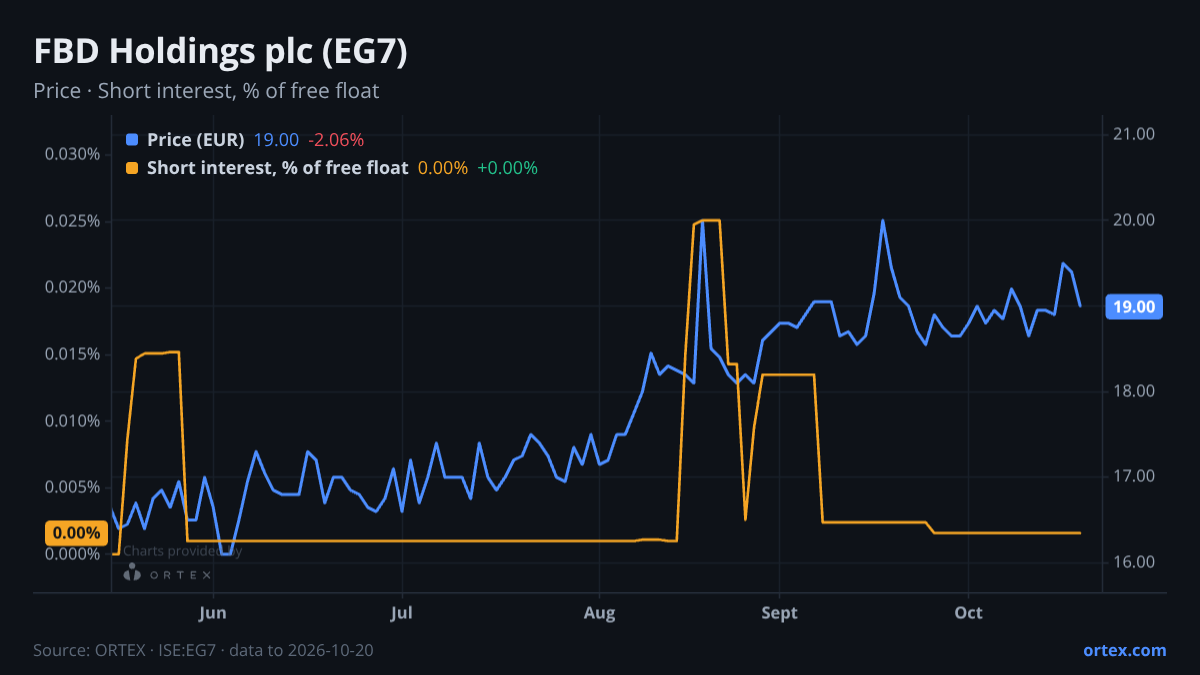Viewport: 1200px width, 675px height.
Task: Open the ortex.com link
Action: coord(1124,650)
